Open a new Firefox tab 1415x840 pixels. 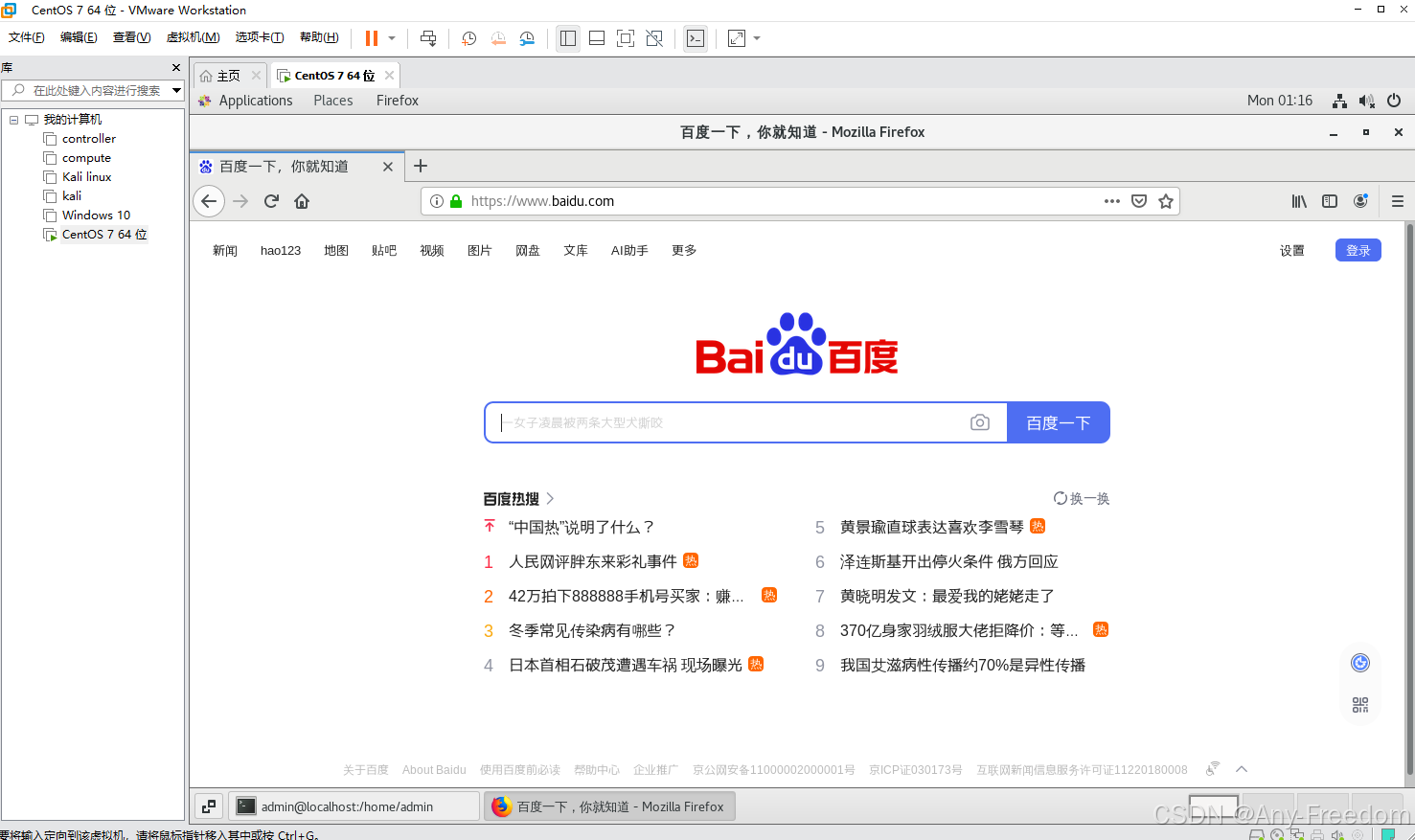421,166
